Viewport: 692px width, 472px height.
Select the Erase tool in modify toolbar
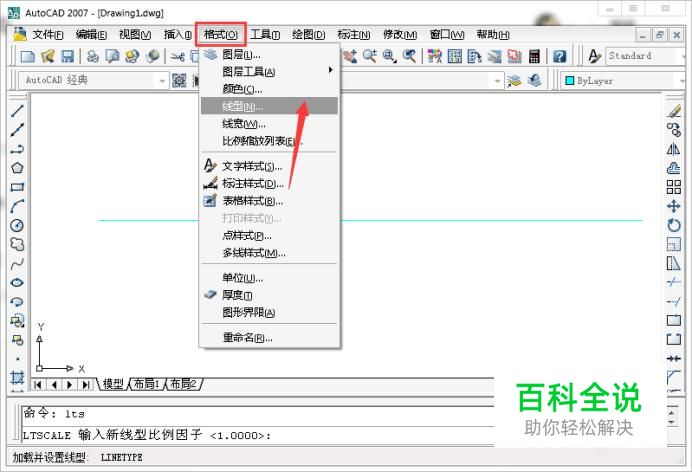click(673, 111)
